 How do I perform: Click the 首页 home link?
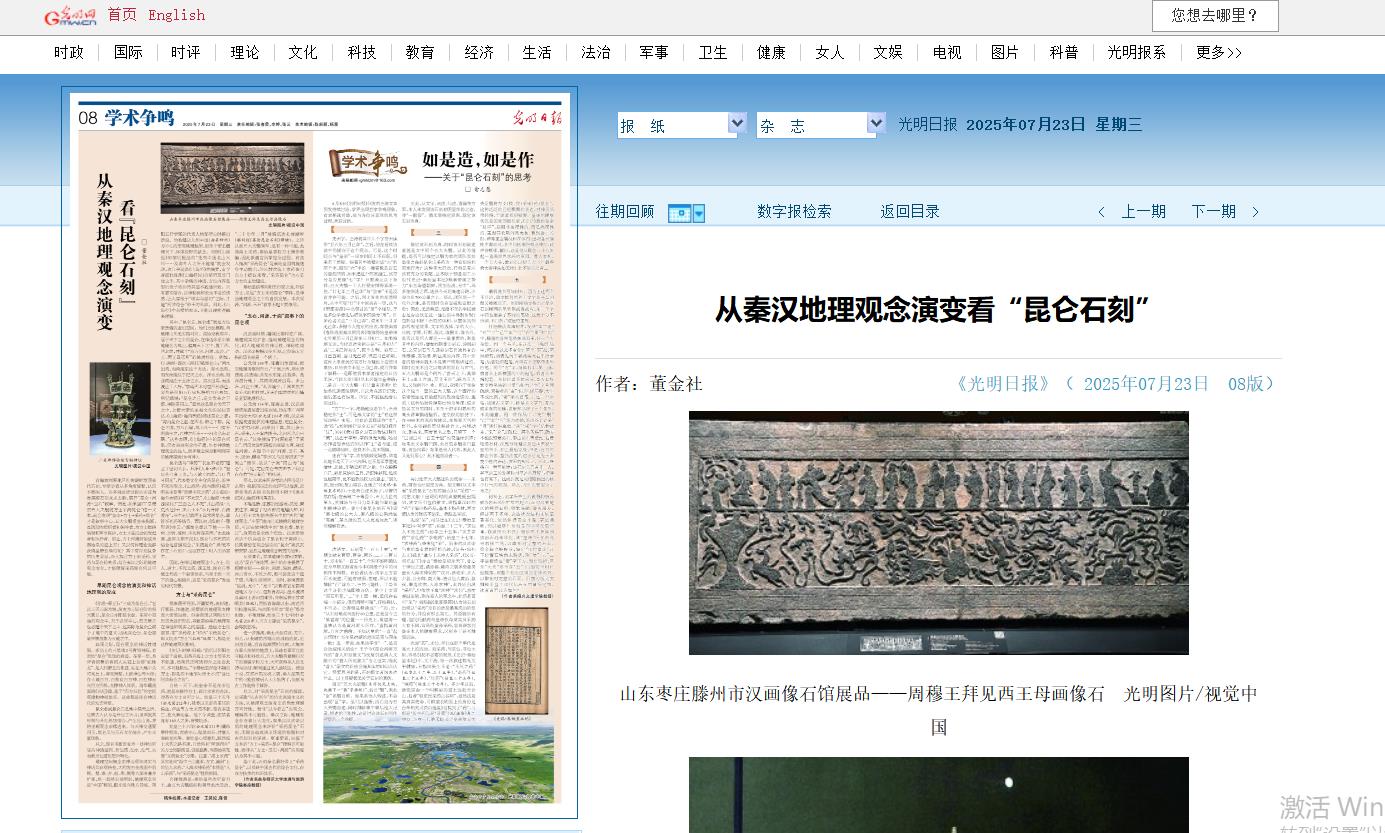122,15
